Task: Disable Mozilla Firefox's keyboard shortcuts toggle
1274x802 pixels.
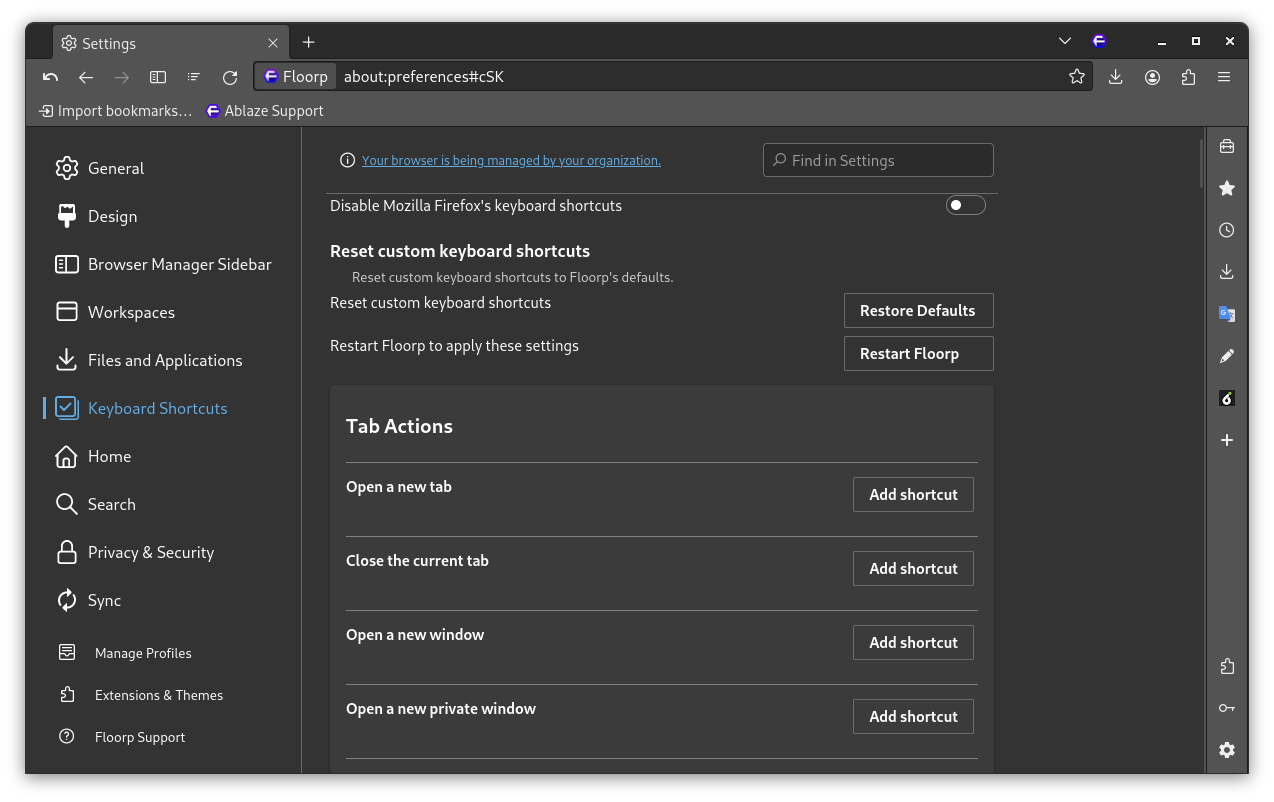Action: click(965, 204)
